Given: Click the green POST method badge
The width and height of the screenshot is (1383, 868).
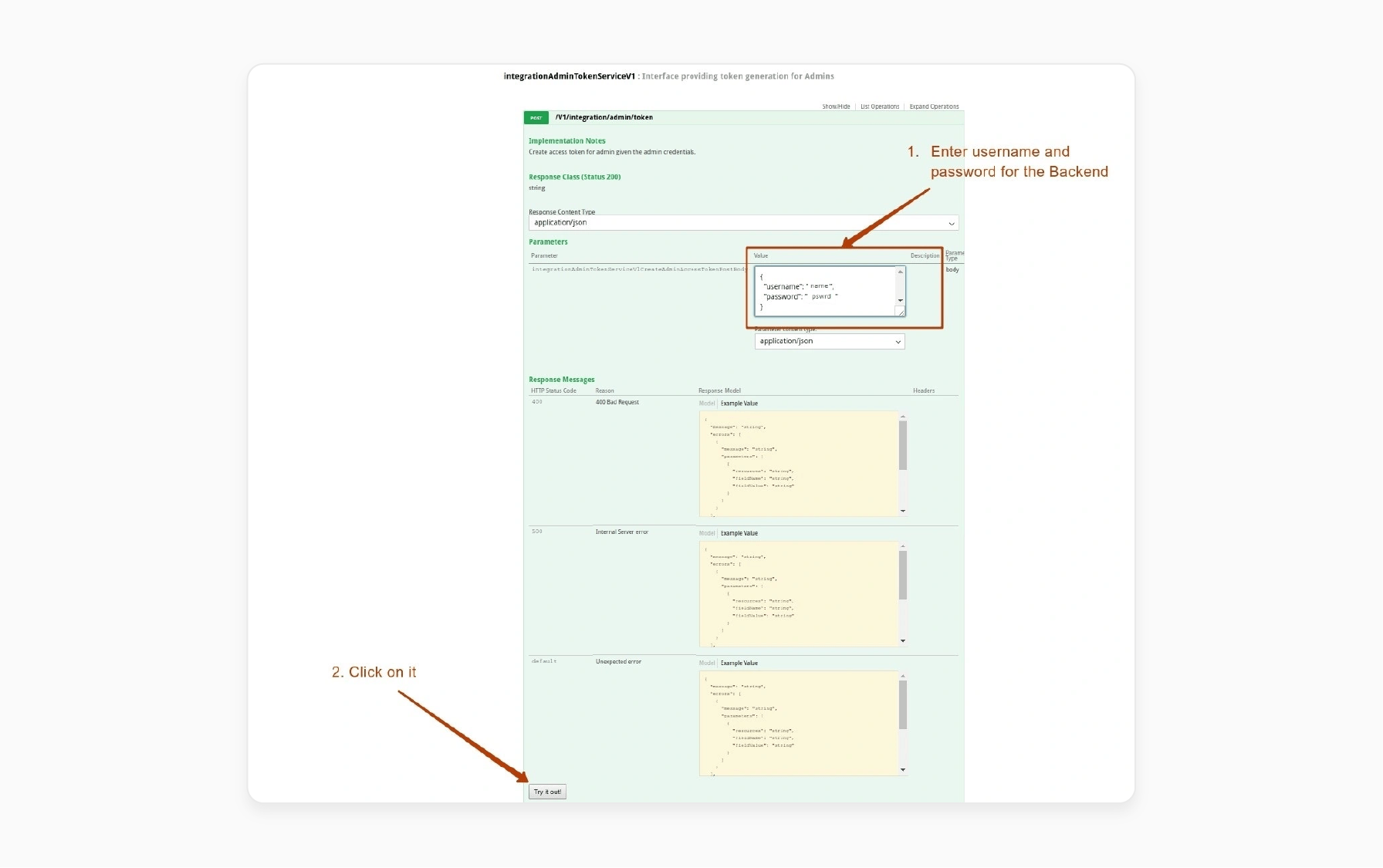Looking at the screenshot, I should (x=536, y=117).
